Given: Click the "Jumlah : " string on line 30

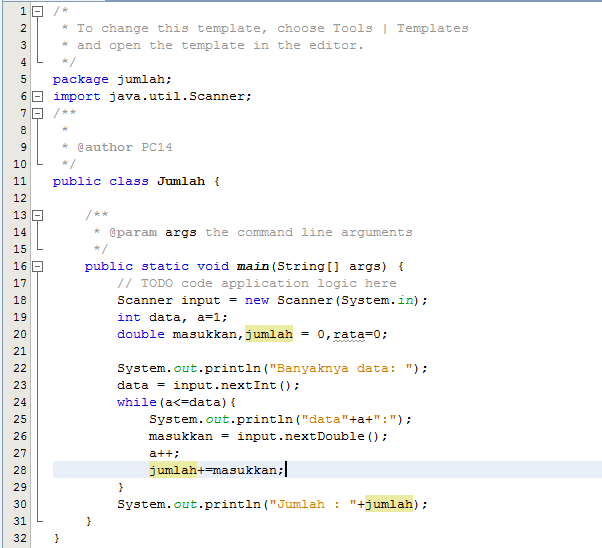Looking at the screenshot, I should [313, 504].
